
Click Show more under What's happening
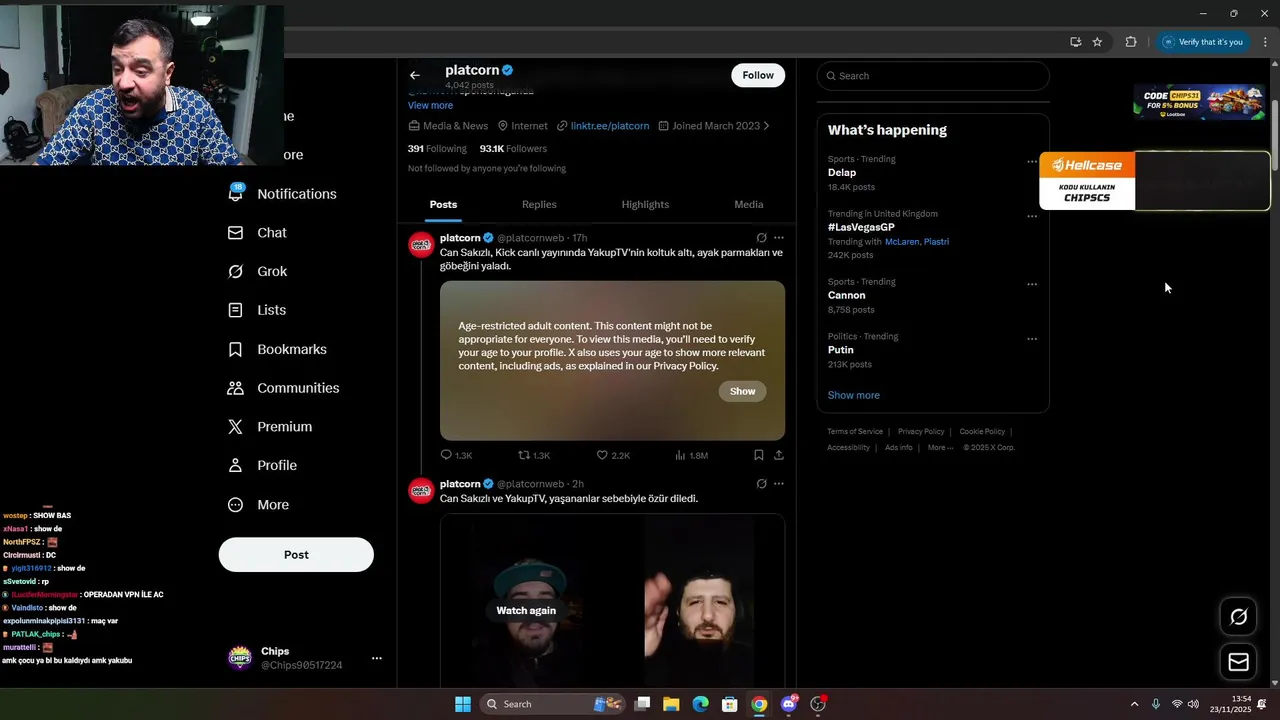[854, 395]
